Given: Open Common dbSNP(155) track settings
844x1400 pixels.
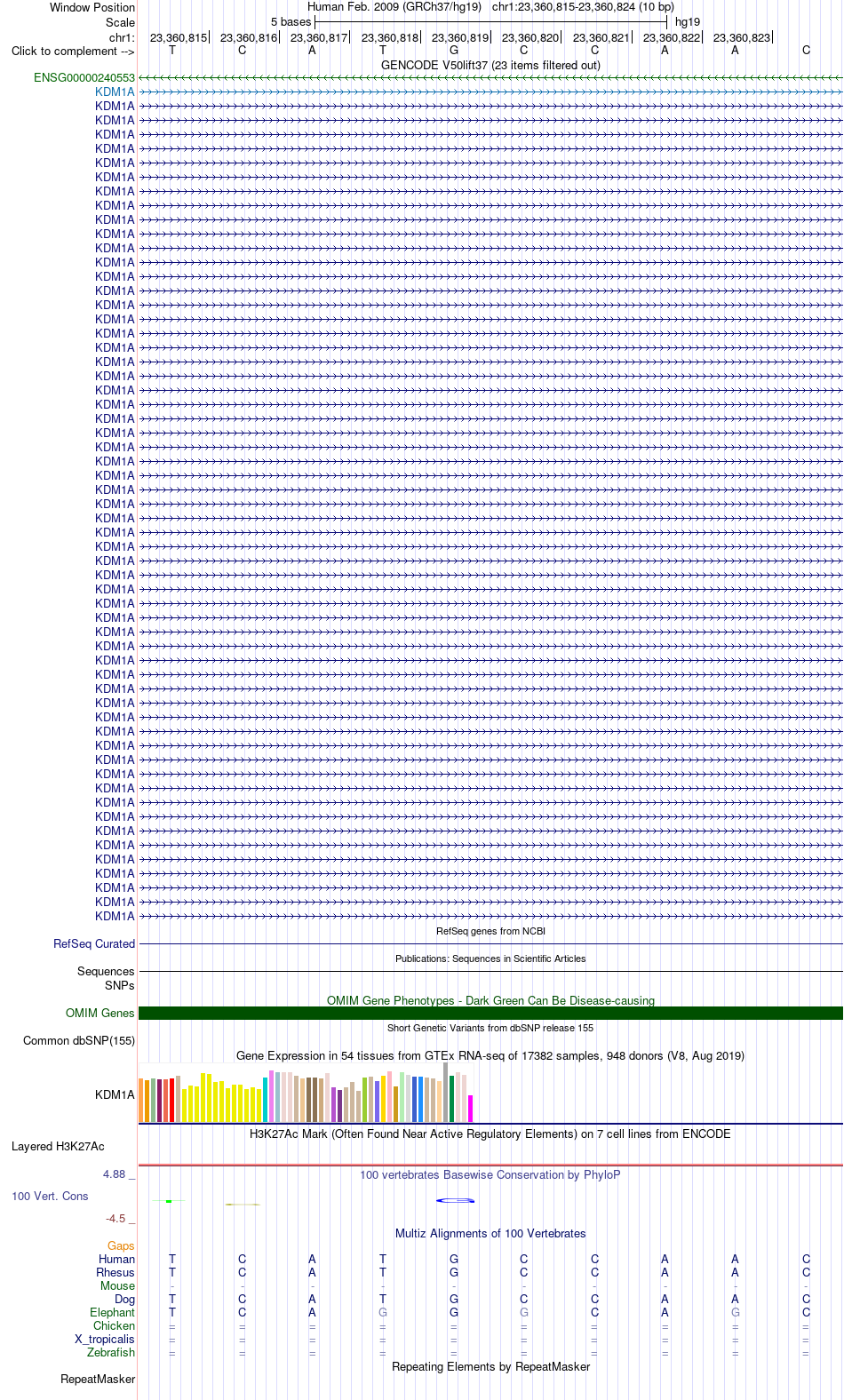Looking at the screenshot, I should point(79,1041).
